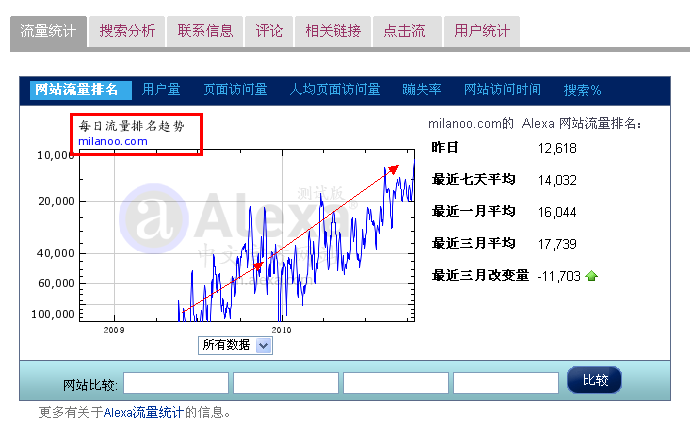The image size is (690, 430).
Task: Open the 点击流 tab
Action: pos(404,31)
